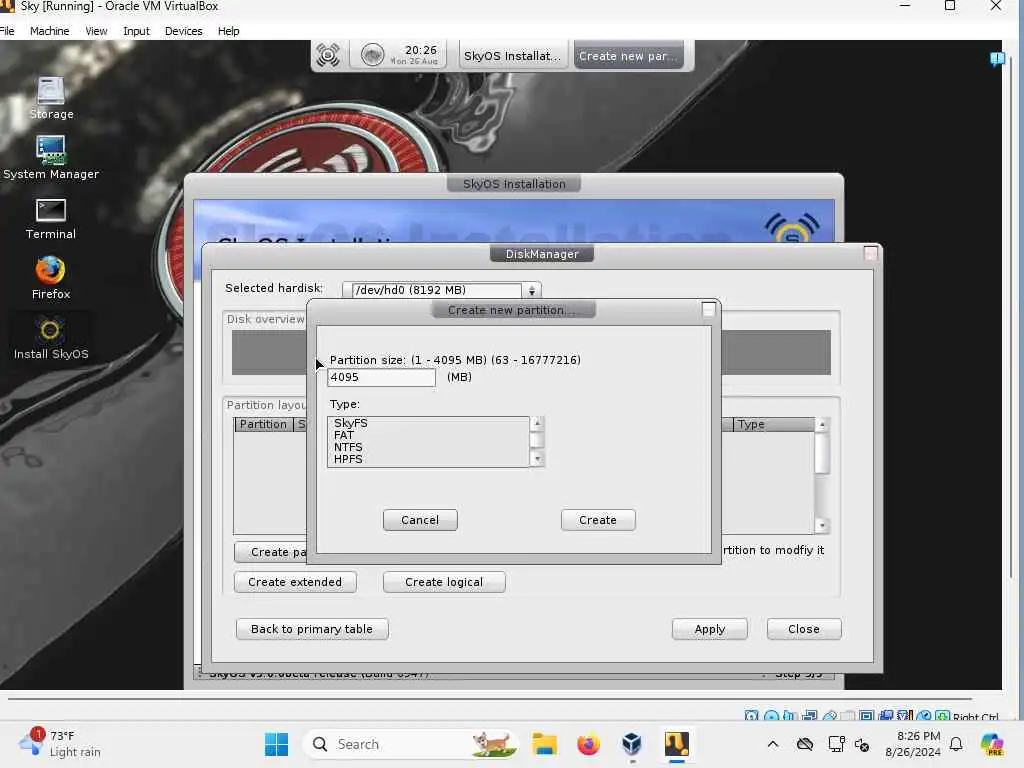Screen dimensions: 1024x768
Task: Open Firefox from the Windows taskbar
Action: click(x=588, y=744)
